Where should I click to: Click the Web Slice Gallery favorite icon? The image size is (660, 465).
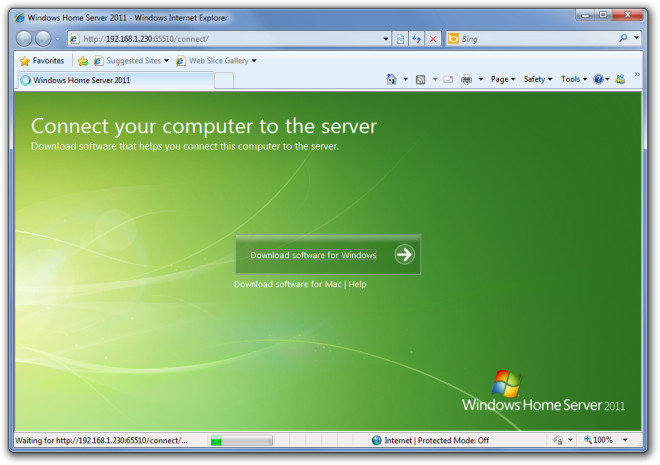[181, 61]
